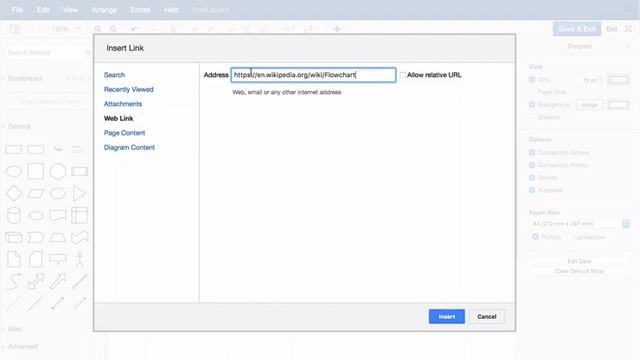The image size is (640, 360).
Task: Open the Paper Size dropdown
Action: tap(579, 224)
